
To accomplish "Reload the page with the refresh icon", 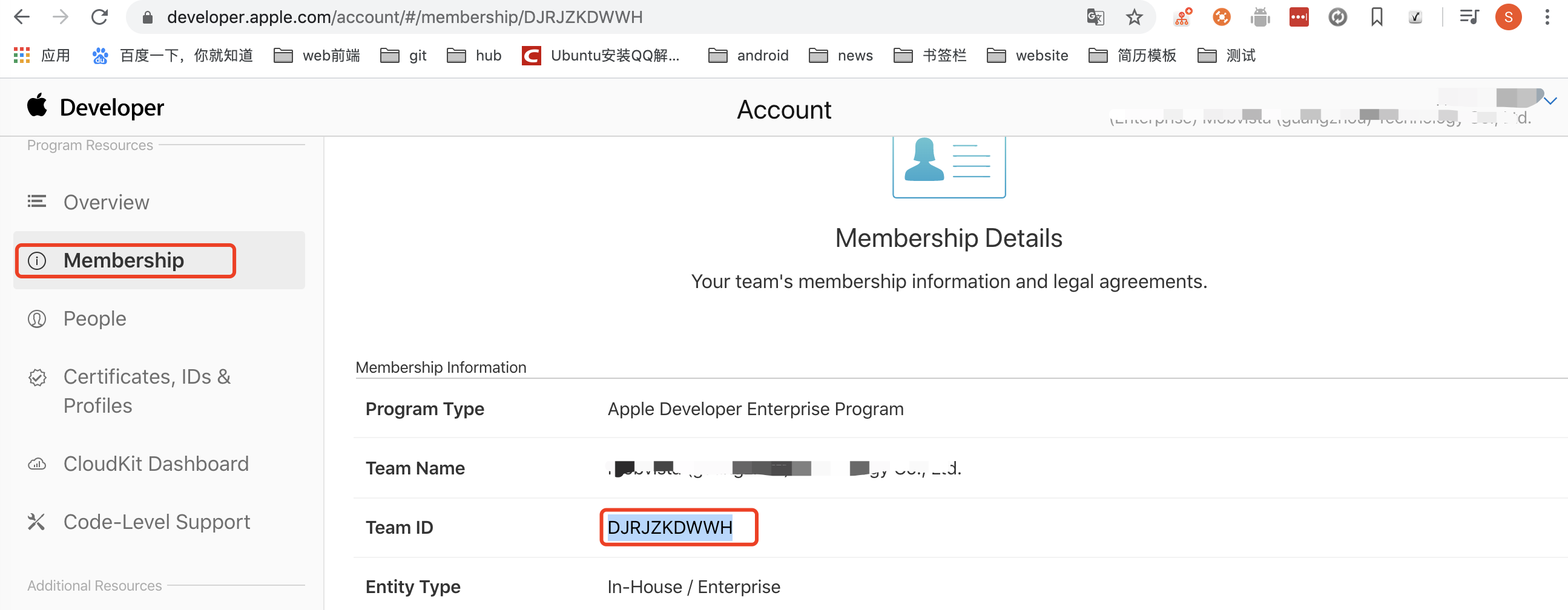I will tap(99, 16).
